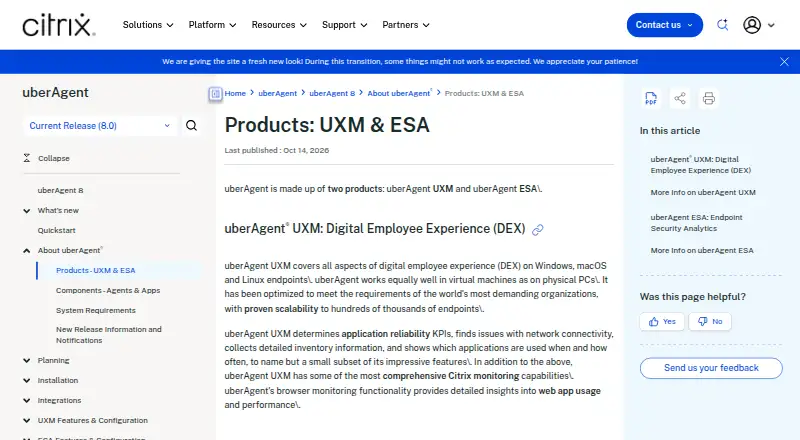Image resolution: width=800 pixels, height=440 pixels.
Task: Open System Requirements page
Action: pos(96,310)
